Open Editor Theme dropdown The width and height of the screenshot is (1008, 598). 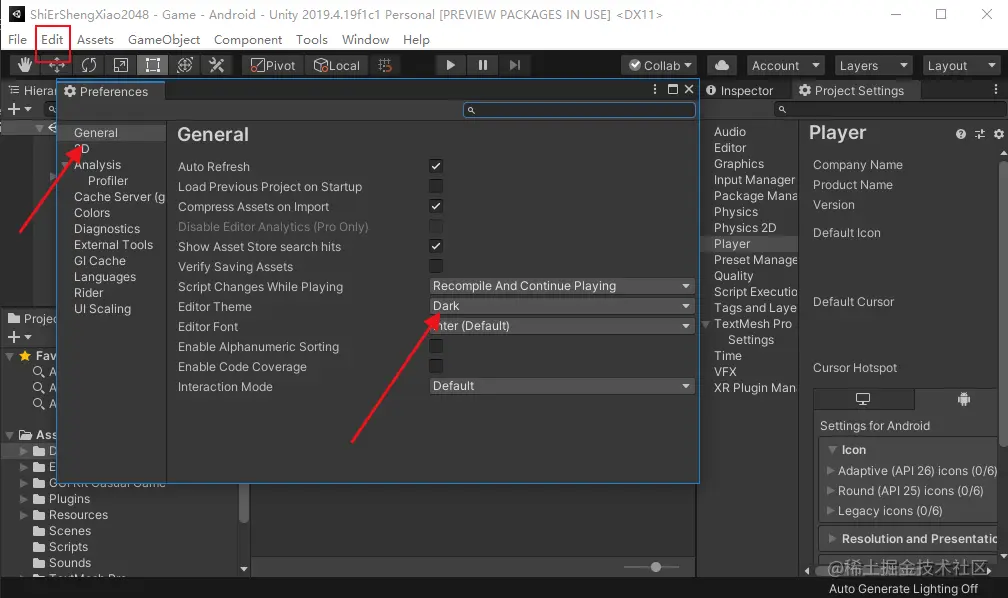pyautogui.click(x=562, y=305)
